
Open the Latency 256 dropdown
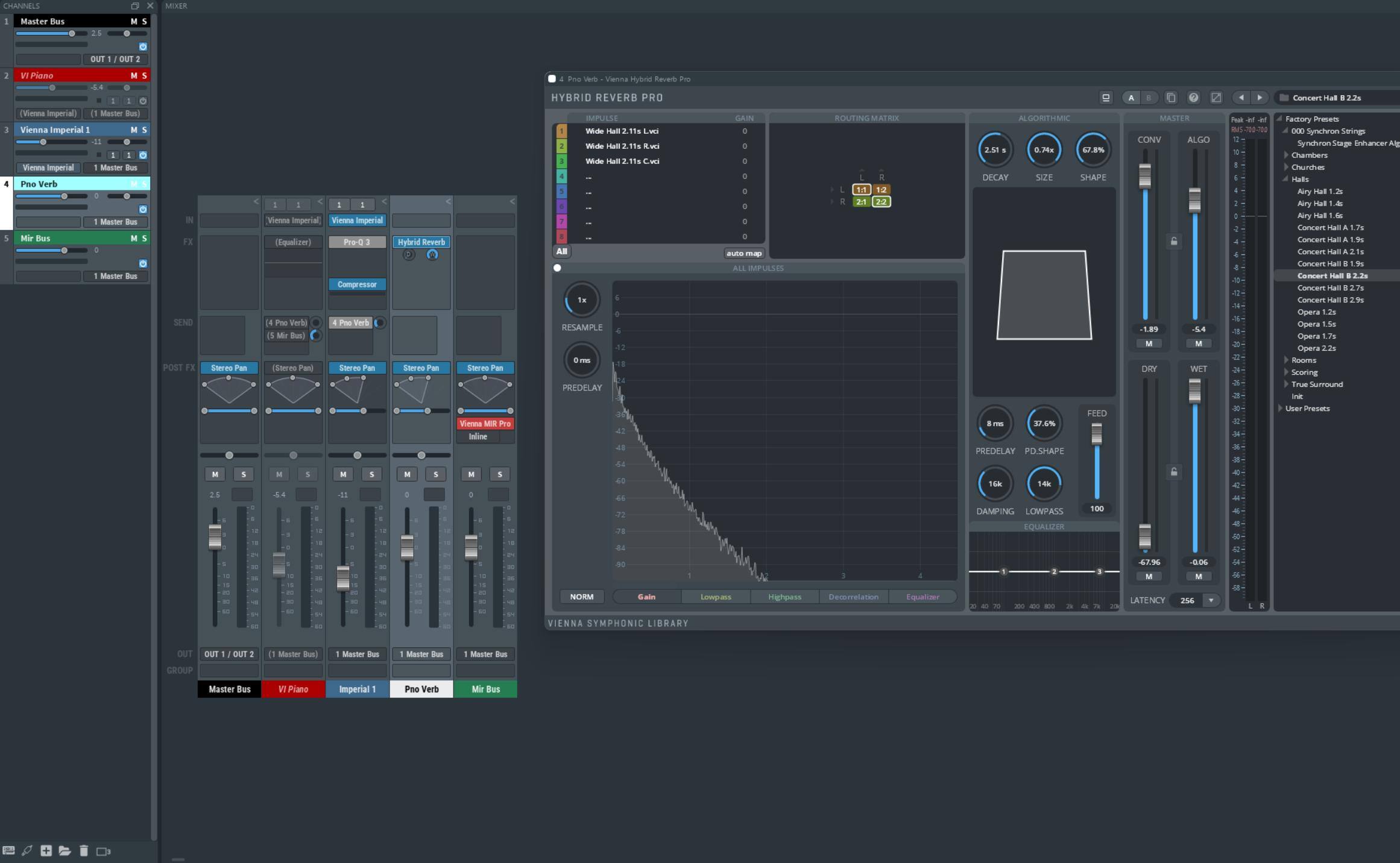(x=1210, y=600)
